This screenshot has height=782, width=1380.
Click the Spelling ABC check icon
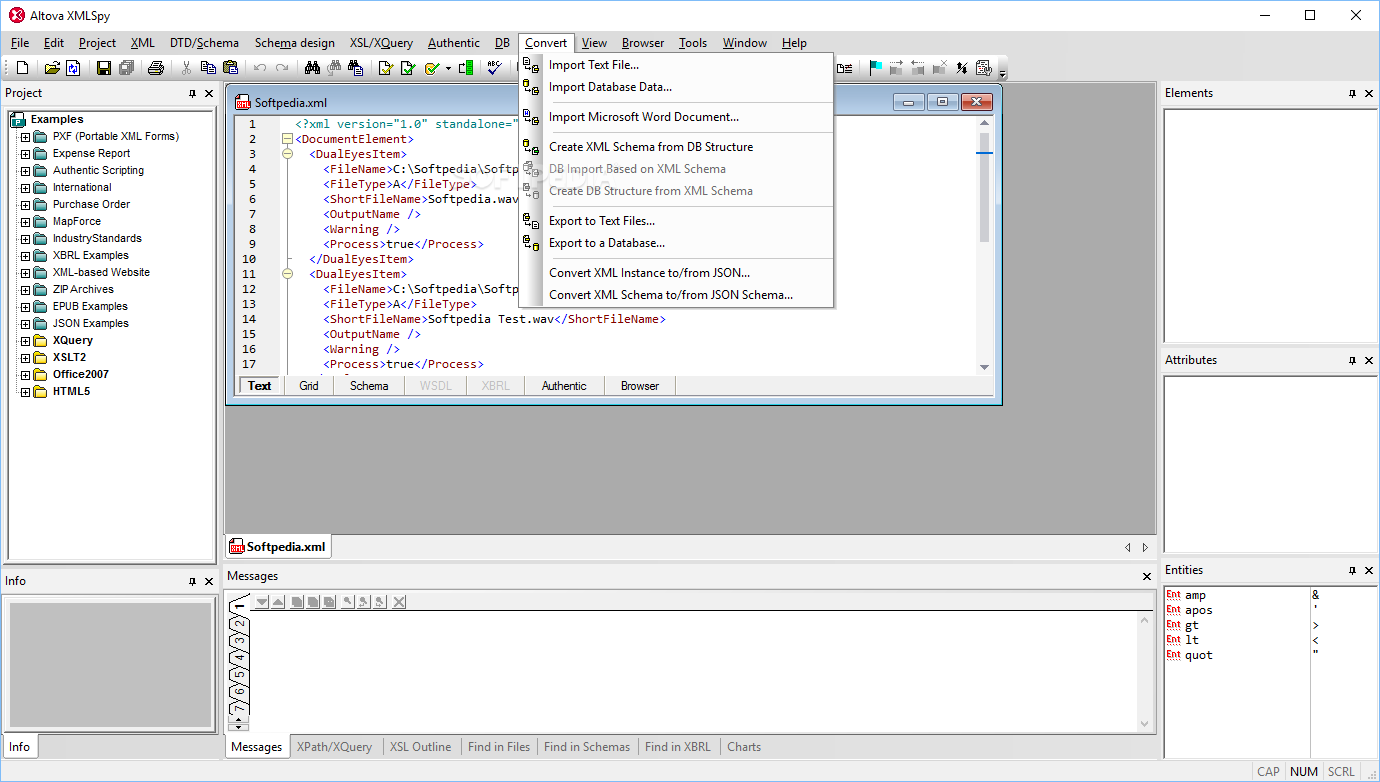pos(494,68)
